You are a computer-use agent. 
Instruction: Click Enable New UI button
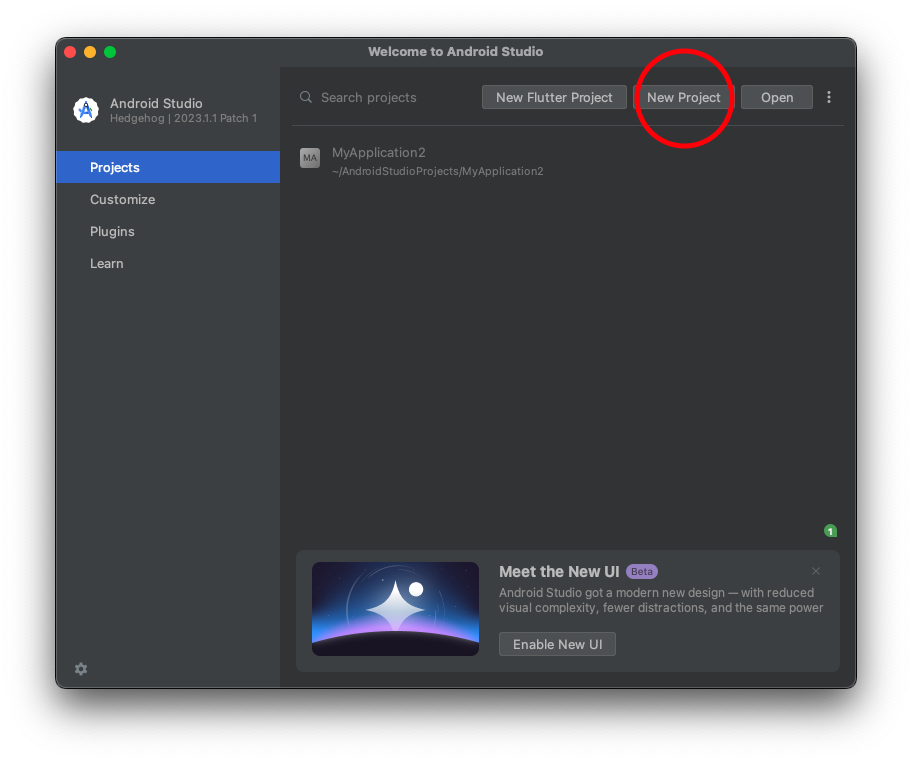[x=557, y=644]
